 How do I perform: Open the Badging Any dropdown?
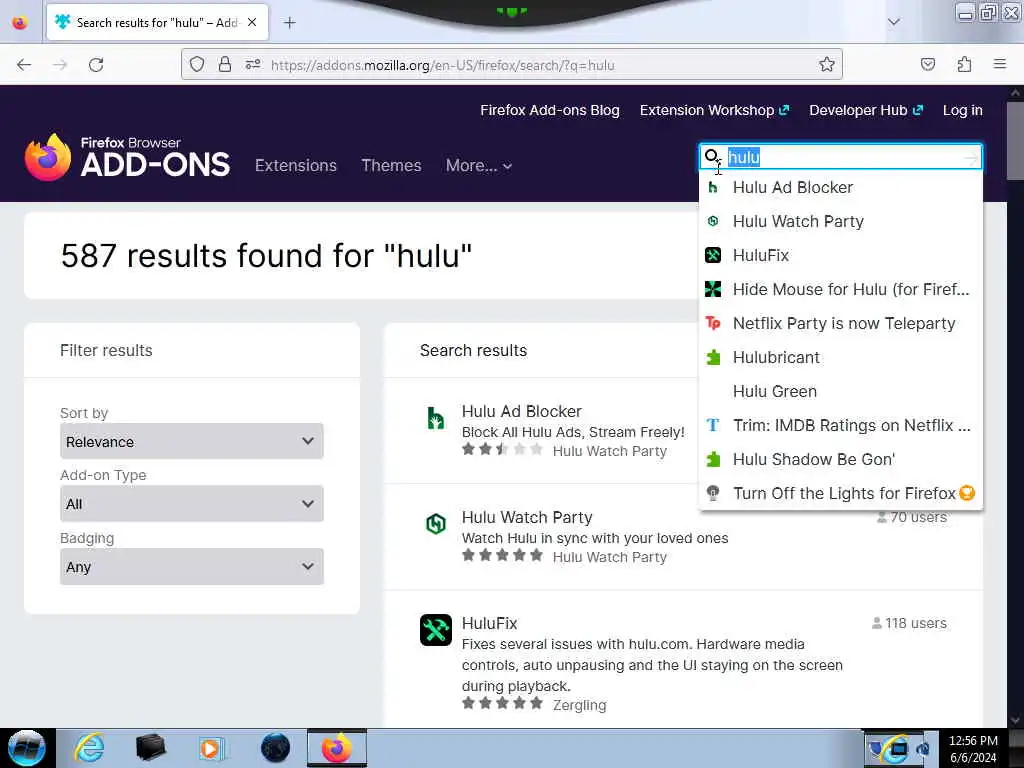(x=191, y=567)
